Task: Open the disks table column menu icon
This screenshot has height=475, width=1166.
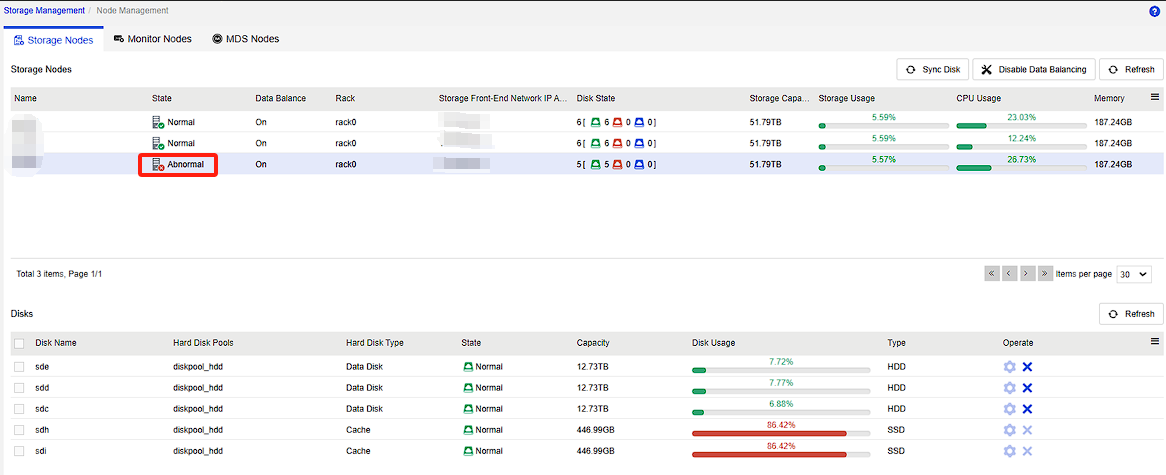Action: pyautogui.click(x=1155, y=342)
